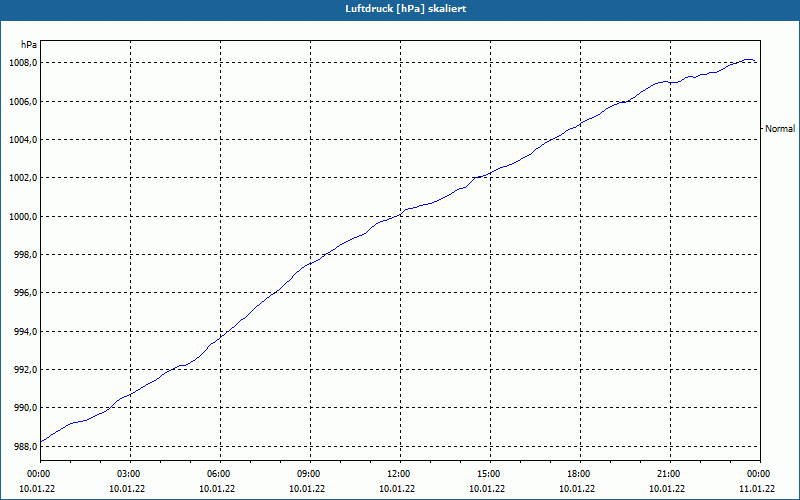This screenshot has height=500, width=800.
Task: Click the '988,0' y-axis value
Action: [25, 447]
